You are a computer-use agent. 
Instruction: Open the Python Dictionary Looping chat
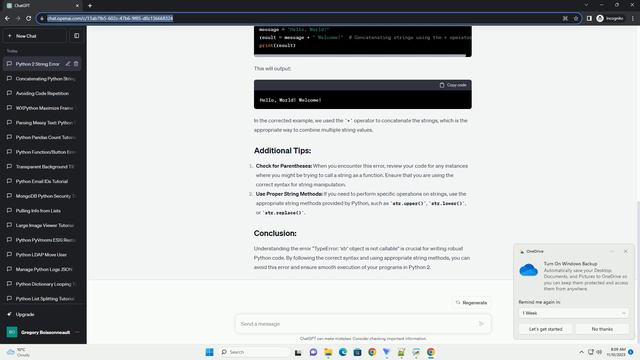coord(42,284)
